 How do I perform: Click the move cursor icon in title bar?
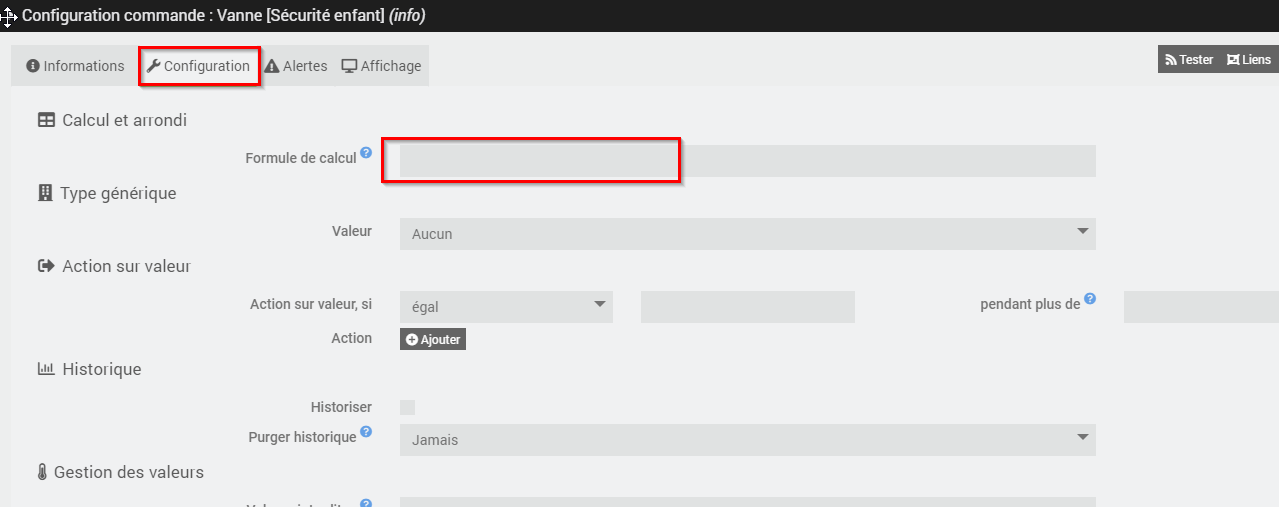(9, 17)
